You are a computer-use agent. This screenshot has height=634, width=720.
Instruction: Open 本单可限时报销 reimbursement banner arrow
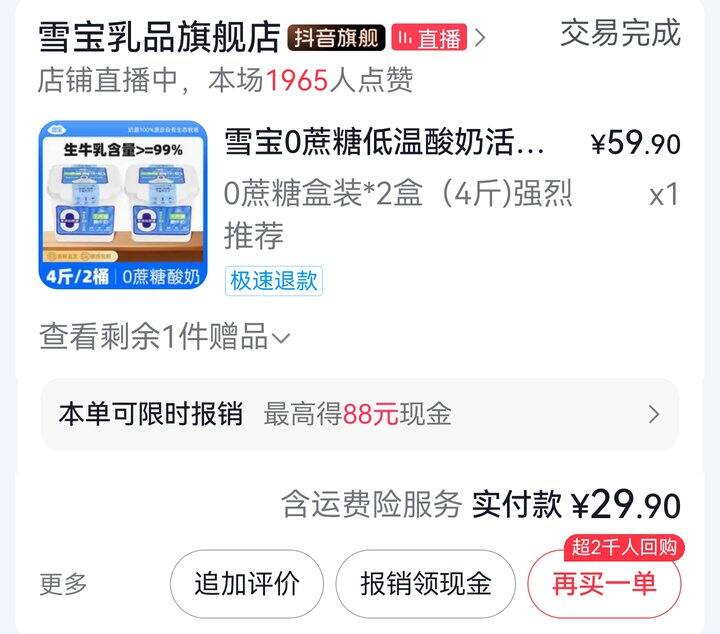tap(654, 415)
